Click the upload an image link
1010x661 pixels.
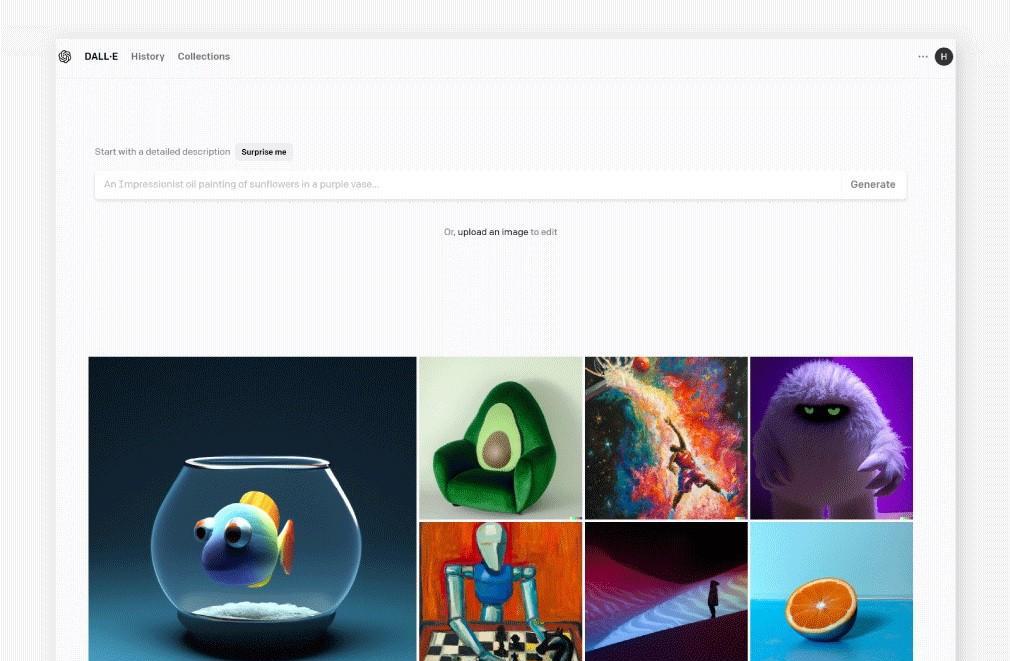coord(493,232)
